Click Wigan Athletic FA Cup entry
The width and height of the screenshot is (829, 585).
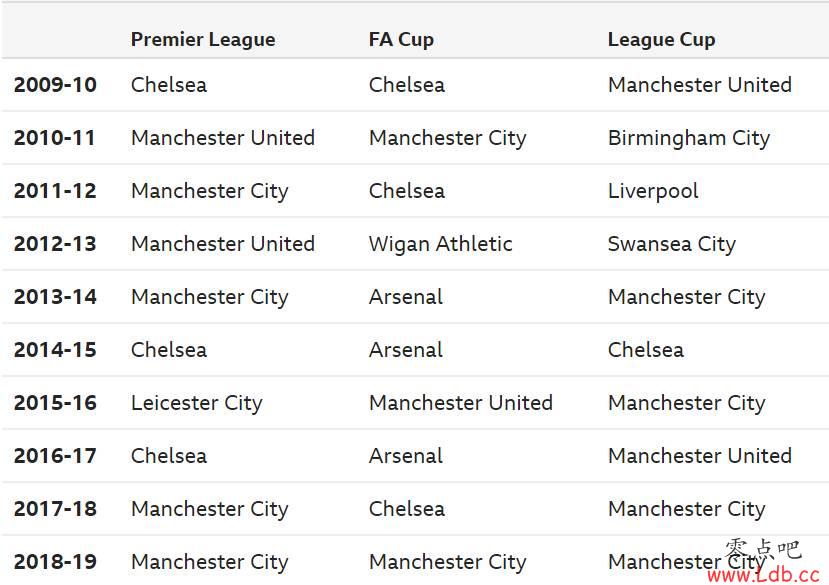pos(440,244)
